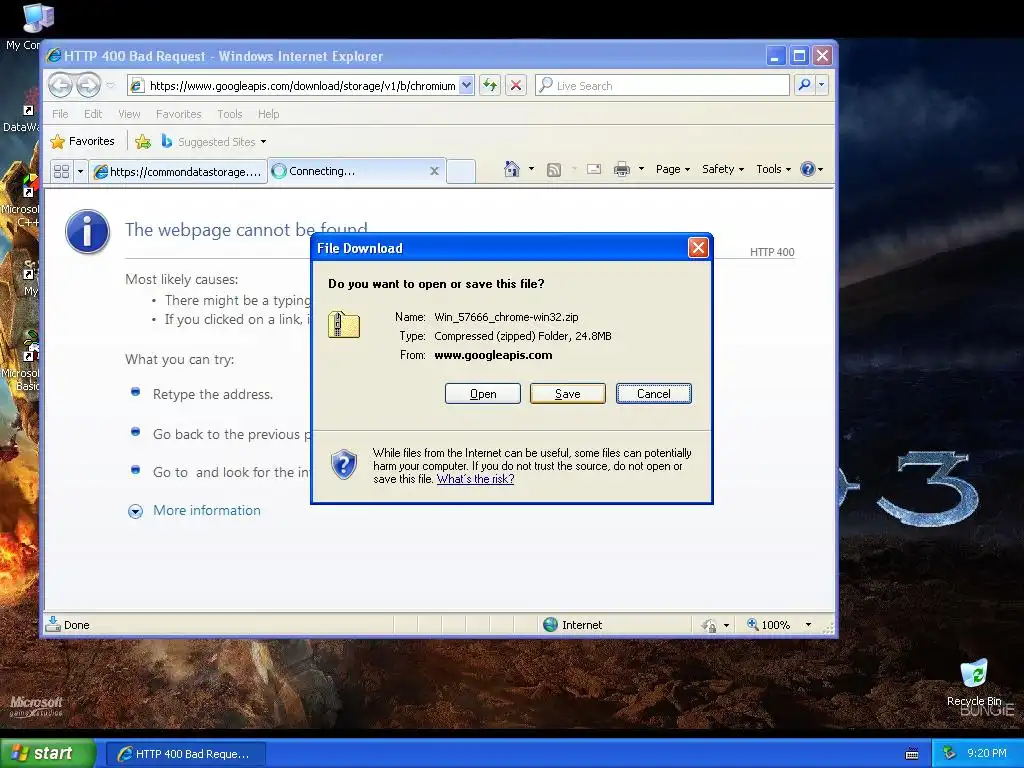This screenshot has height=768, width=1024.
Task: Expand the zoom level dropdown arrow
Action: click(x=808, y=625)
